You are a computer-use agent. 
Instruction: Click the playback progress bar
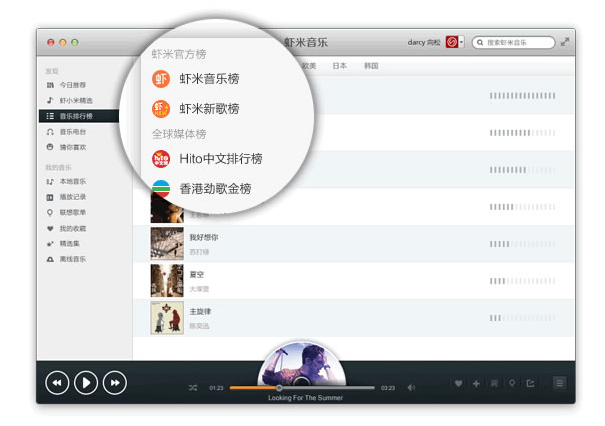tap(302, 388)
